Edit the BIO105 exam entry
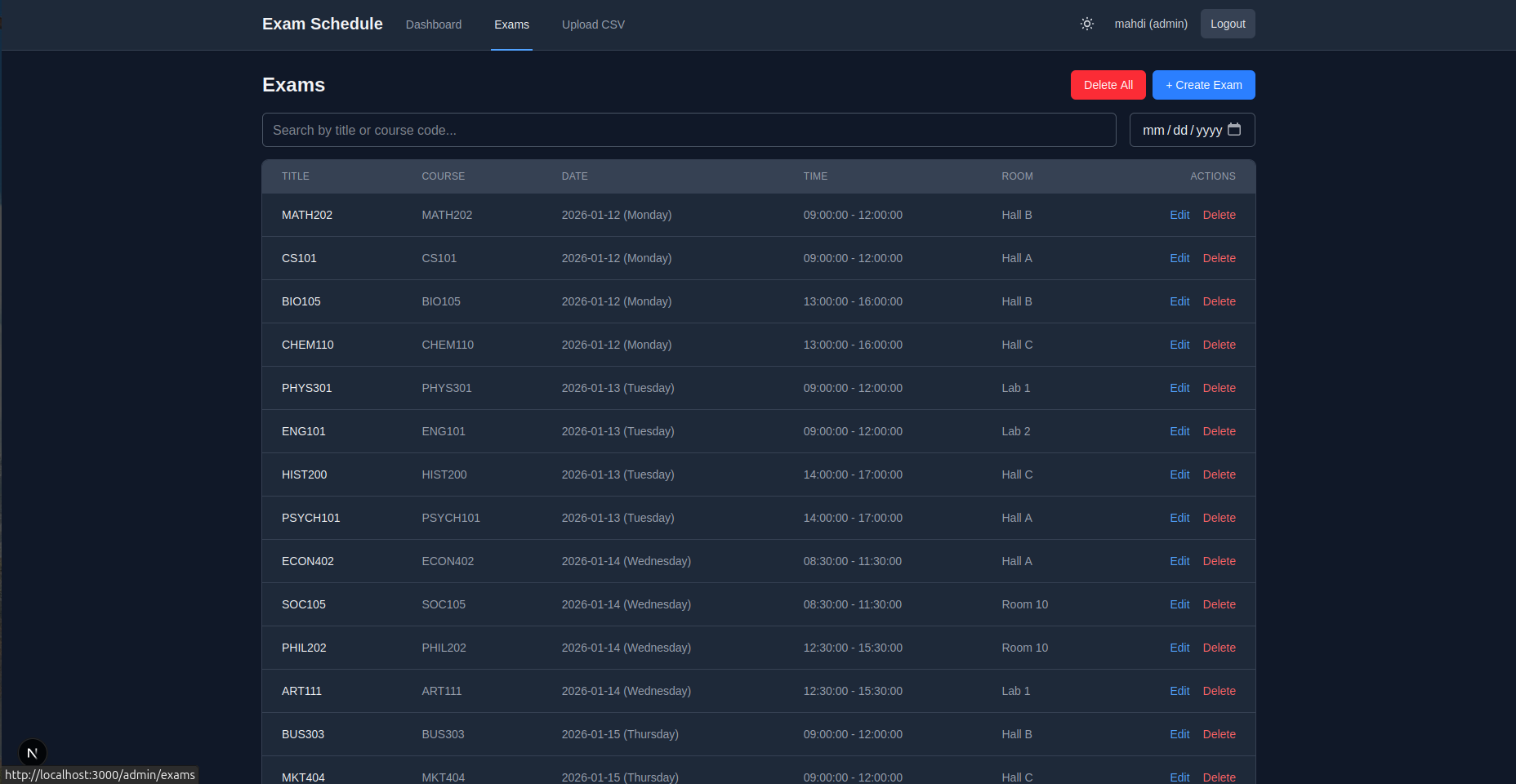The width and height of the screenshot is (1516, 784). (1179, 301)
